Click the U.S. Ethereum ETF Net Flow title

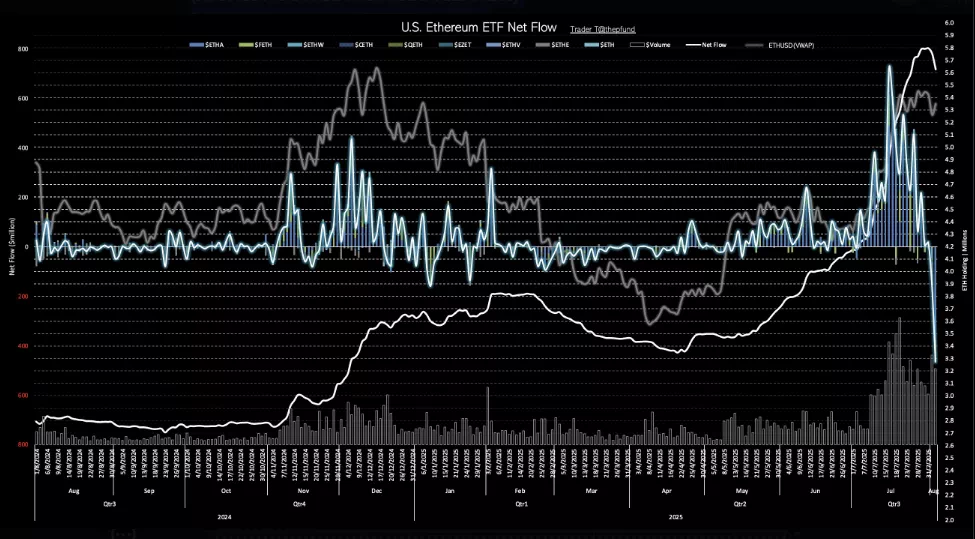pyautogui.click(x=479, y=27)
